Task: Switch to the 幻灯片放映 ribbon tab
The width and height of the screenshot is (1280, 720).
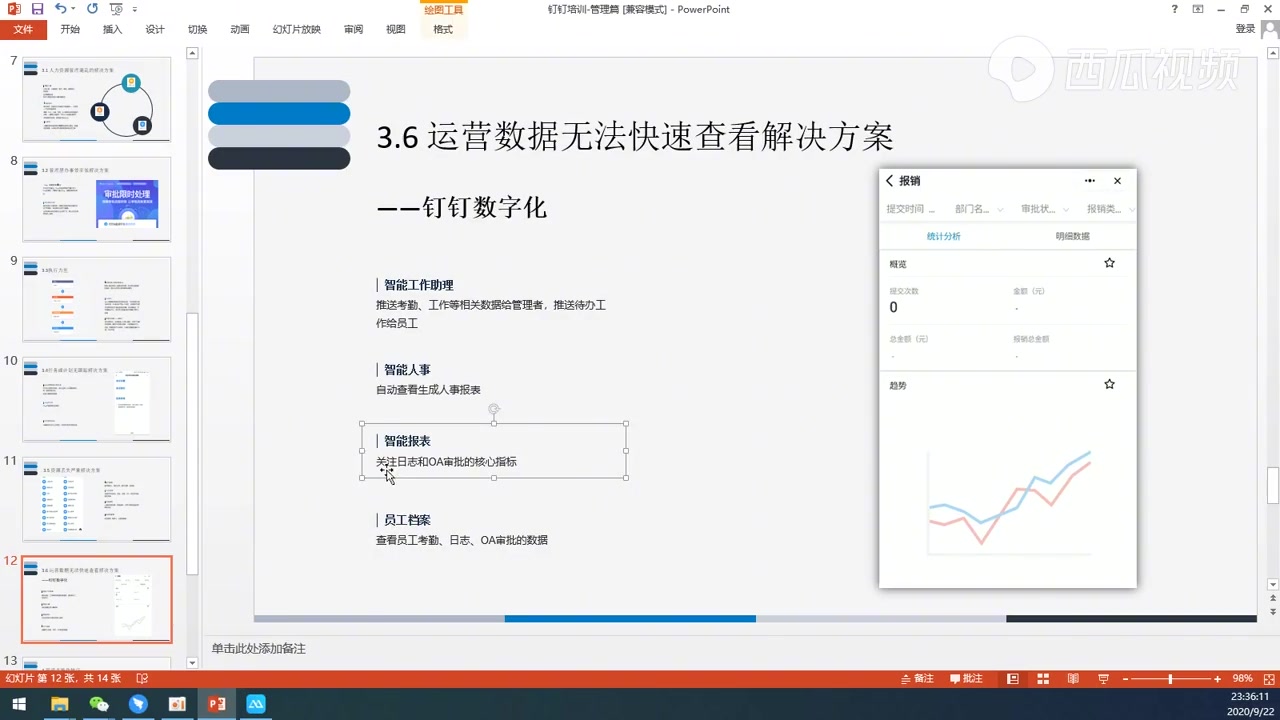Action: [297, 29]
